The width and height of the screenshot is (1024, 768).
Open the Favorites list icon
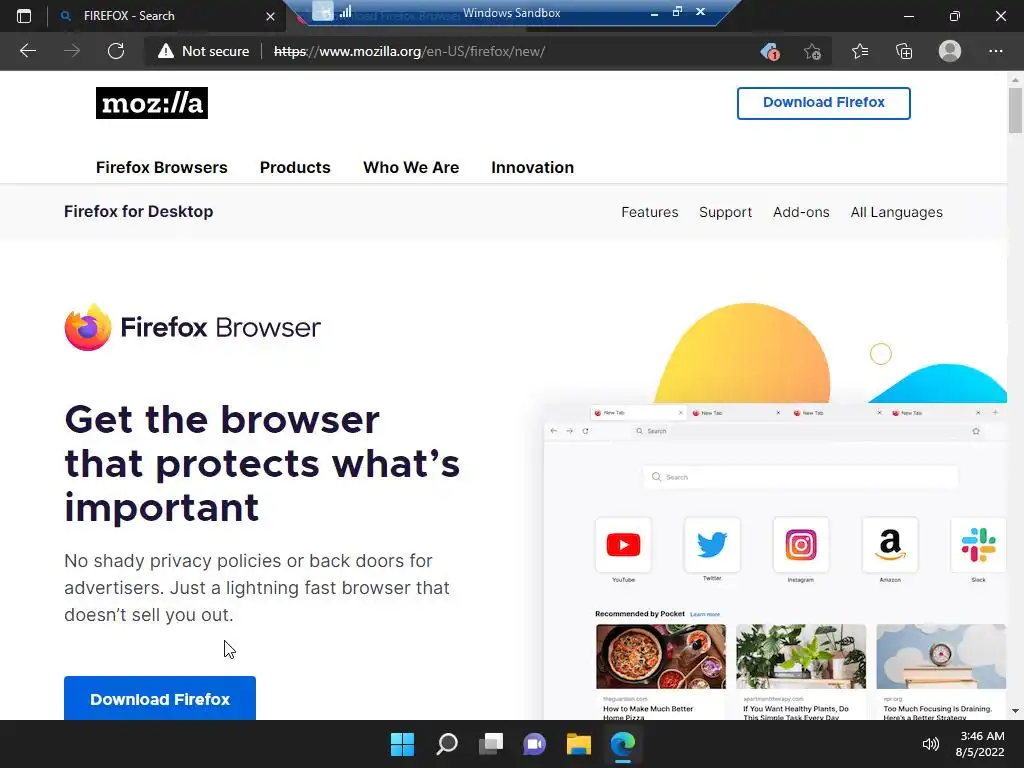[x=859, y=51]
